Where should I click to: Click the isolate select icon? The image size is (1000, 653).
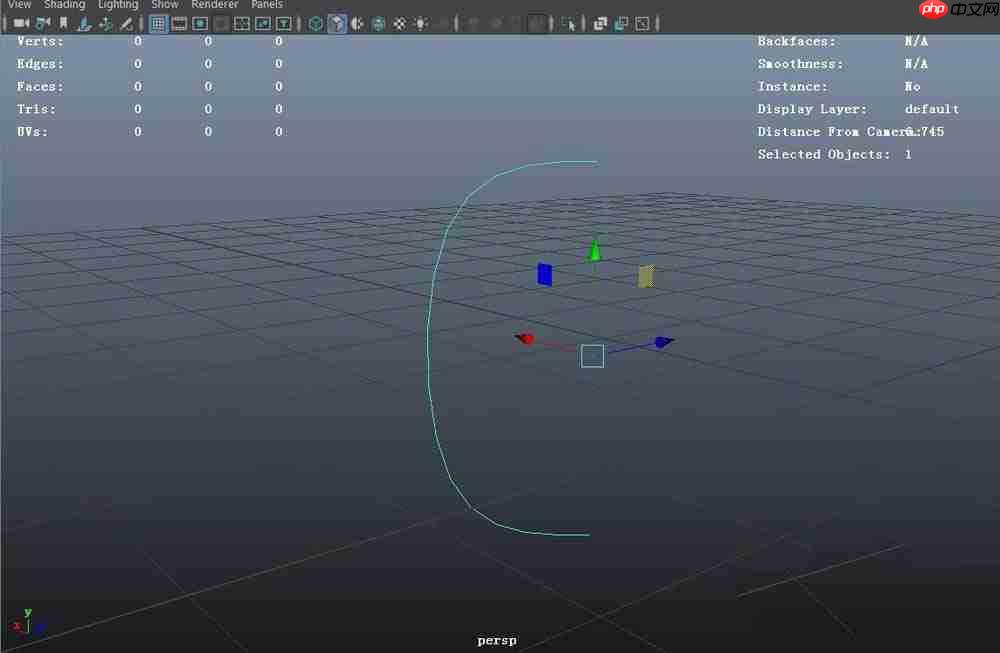coord(569,23)
